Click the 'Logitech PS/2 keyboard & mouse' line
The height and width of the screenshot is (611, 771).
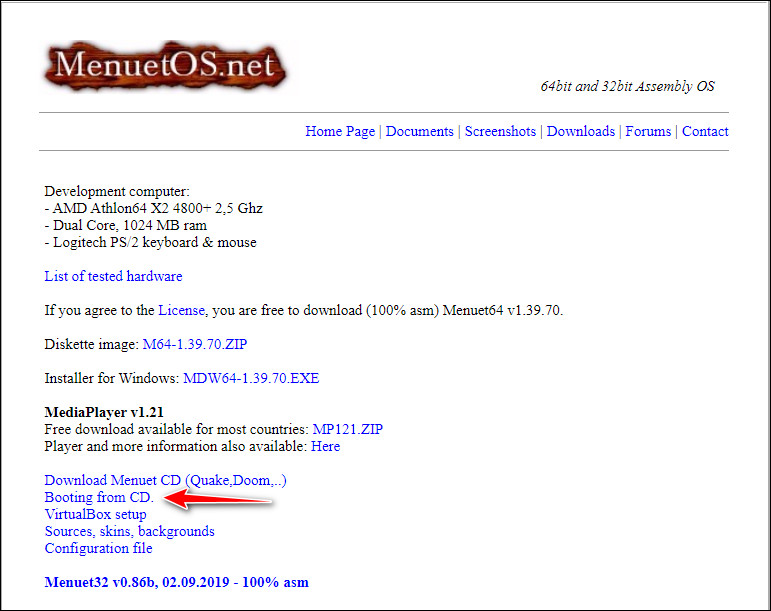pyautogui.click(x=150, y=242)
